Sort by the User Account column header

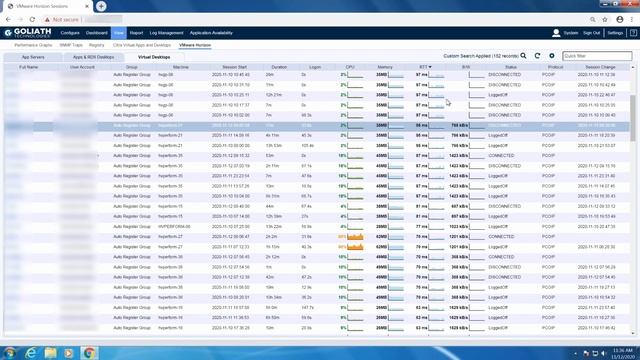(x=82, y=67)
